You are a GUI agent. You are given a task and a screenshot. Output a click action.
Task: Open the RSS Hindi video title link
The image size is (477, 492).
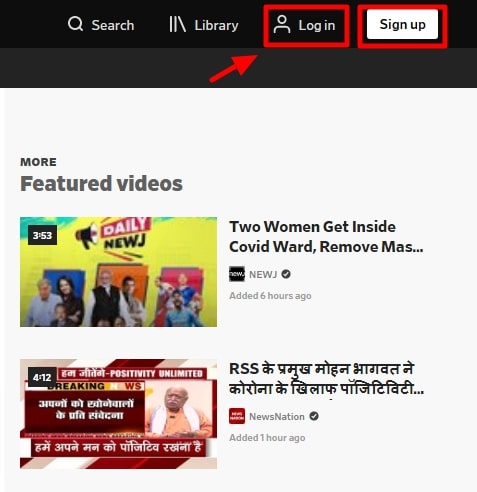pos(326,379)
